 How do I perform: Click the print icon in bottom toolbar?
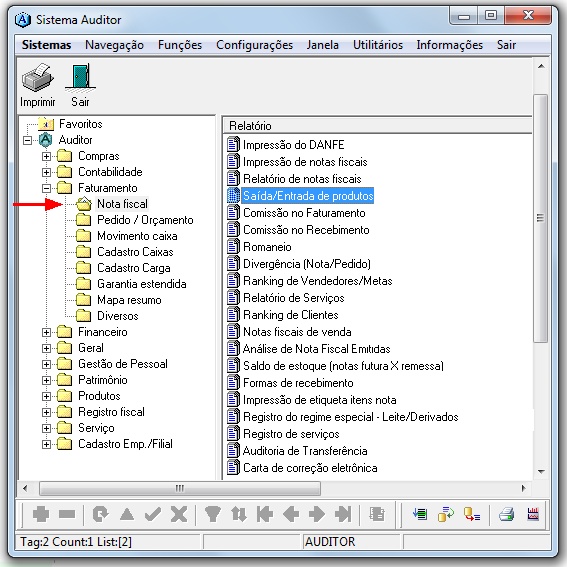[x=506, y=514]
